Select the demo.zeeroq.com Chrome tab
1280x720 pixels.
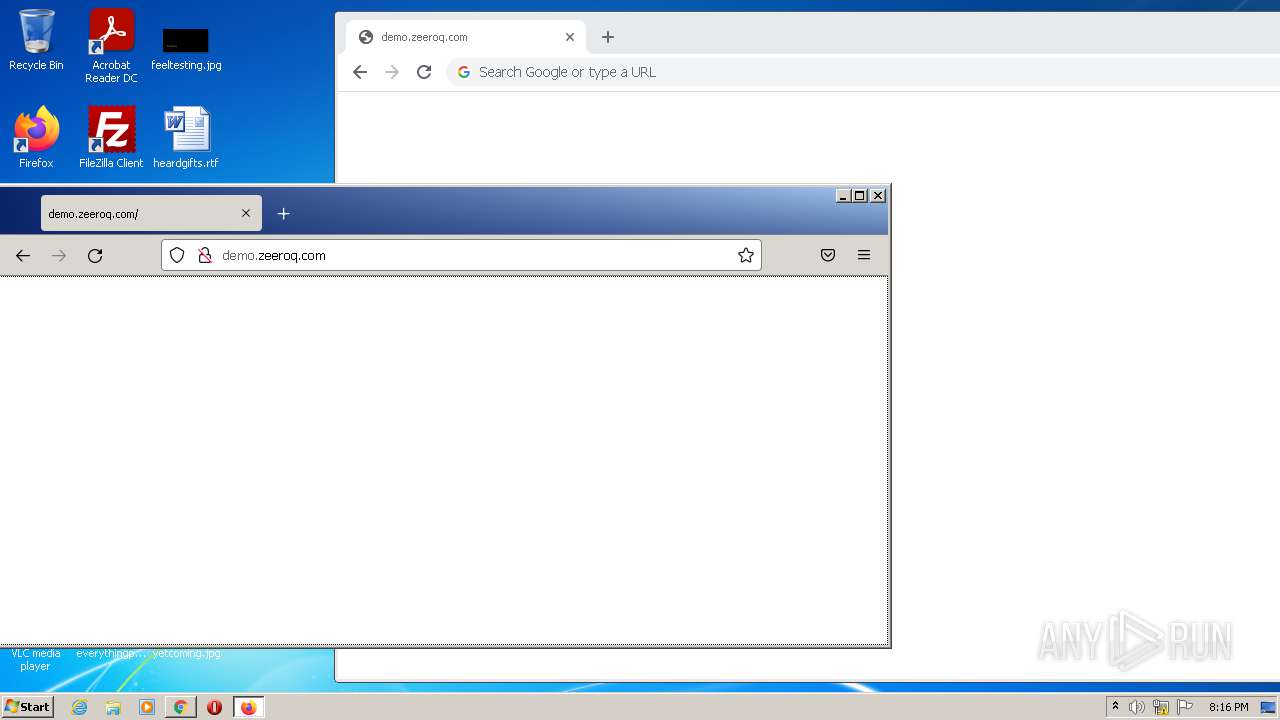[466, 37]
